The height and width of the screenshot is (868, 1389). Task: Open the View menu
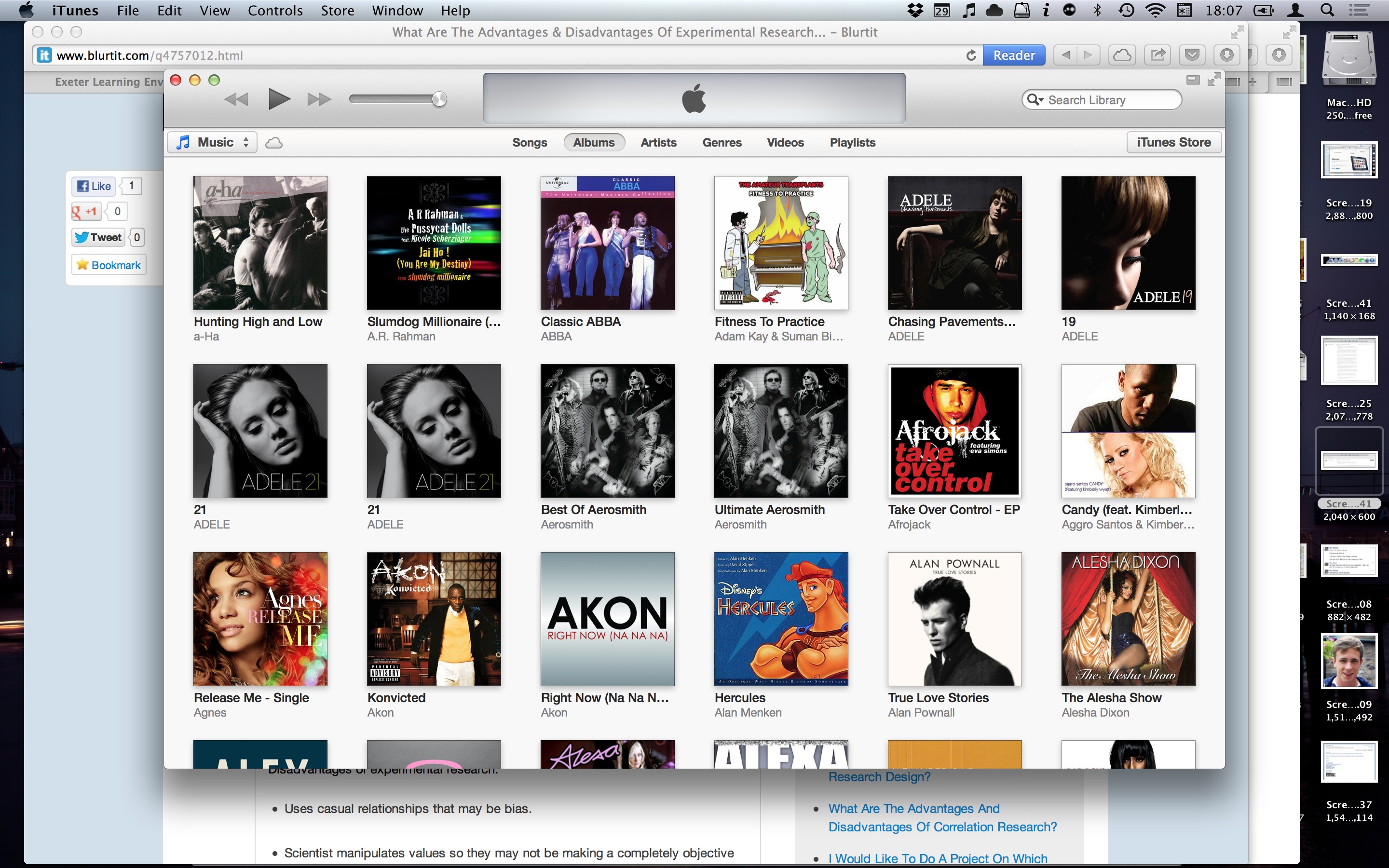(x=215, y=10)
